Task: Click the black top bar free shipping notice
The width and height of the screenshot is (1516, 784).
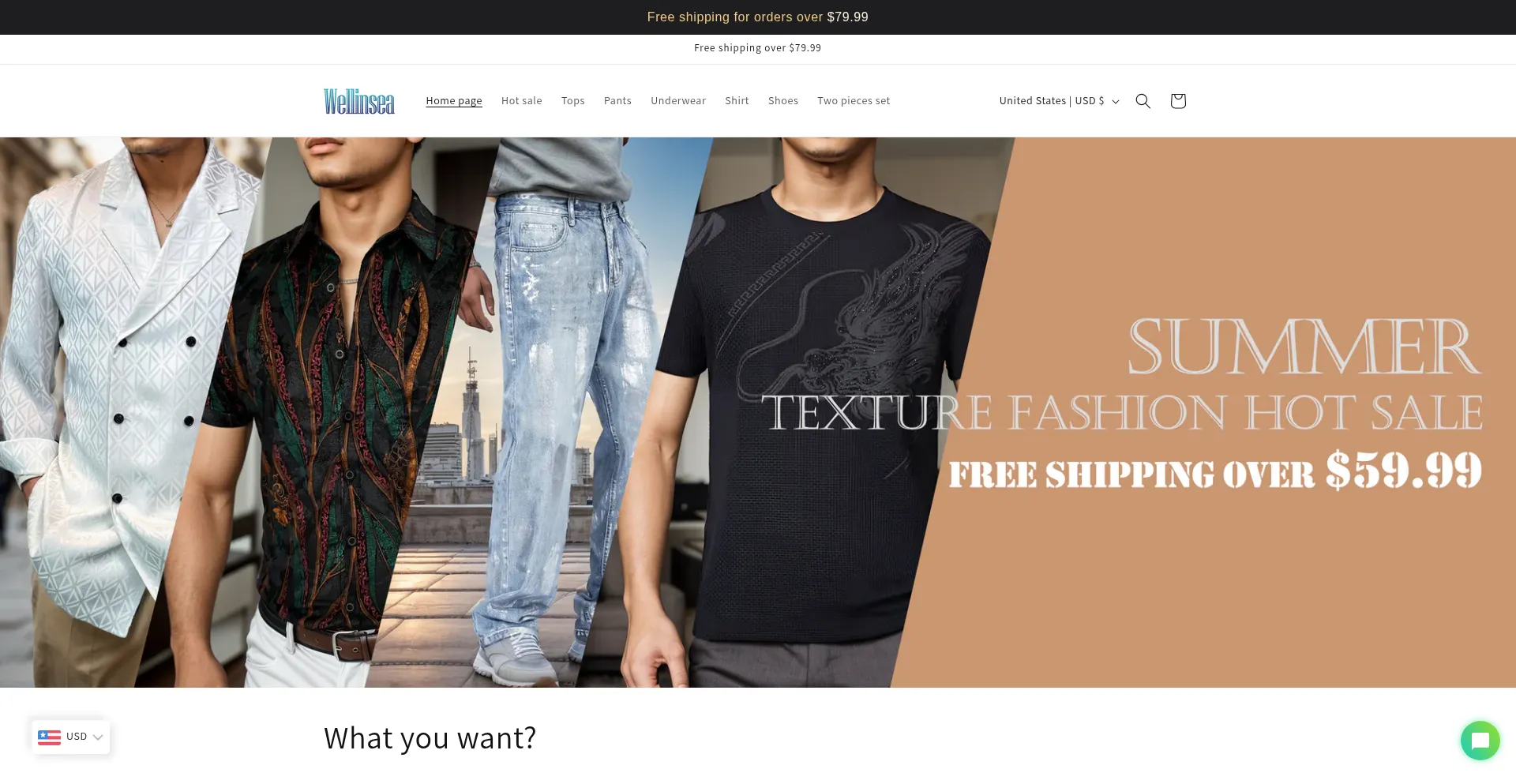Action: point(758,17)
